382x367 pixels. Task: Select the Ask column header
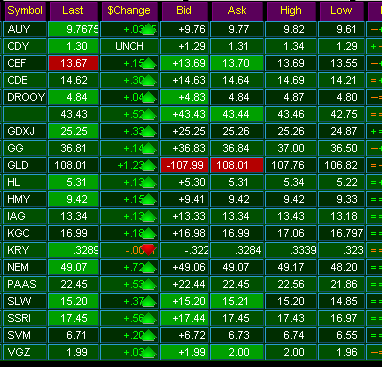[x=237, y=11]
